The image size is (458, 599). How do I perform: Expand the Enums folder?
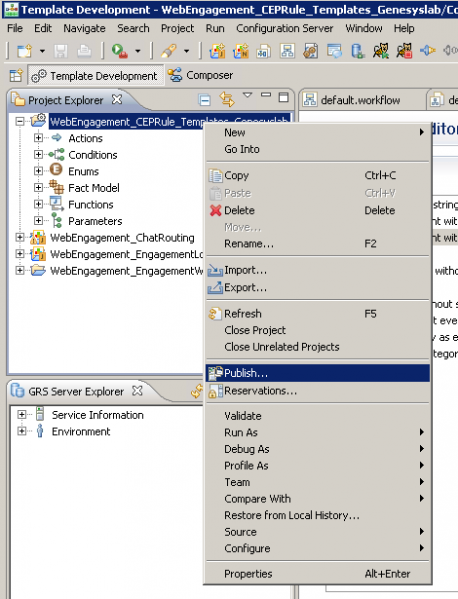tap(38, 171)
